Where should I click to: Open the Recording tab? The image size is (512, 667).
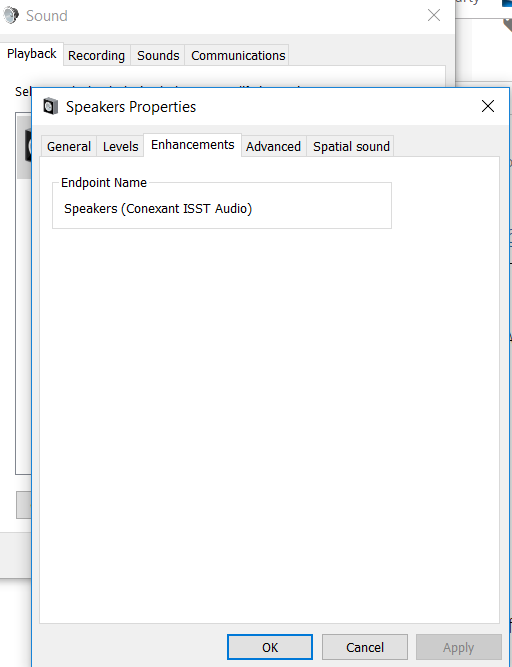click(x=97, y=56)
